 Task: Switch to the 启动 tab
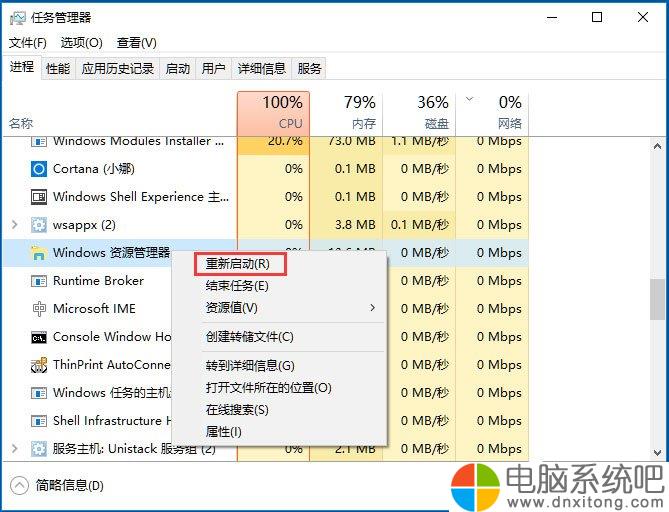[x=177, y=68]
